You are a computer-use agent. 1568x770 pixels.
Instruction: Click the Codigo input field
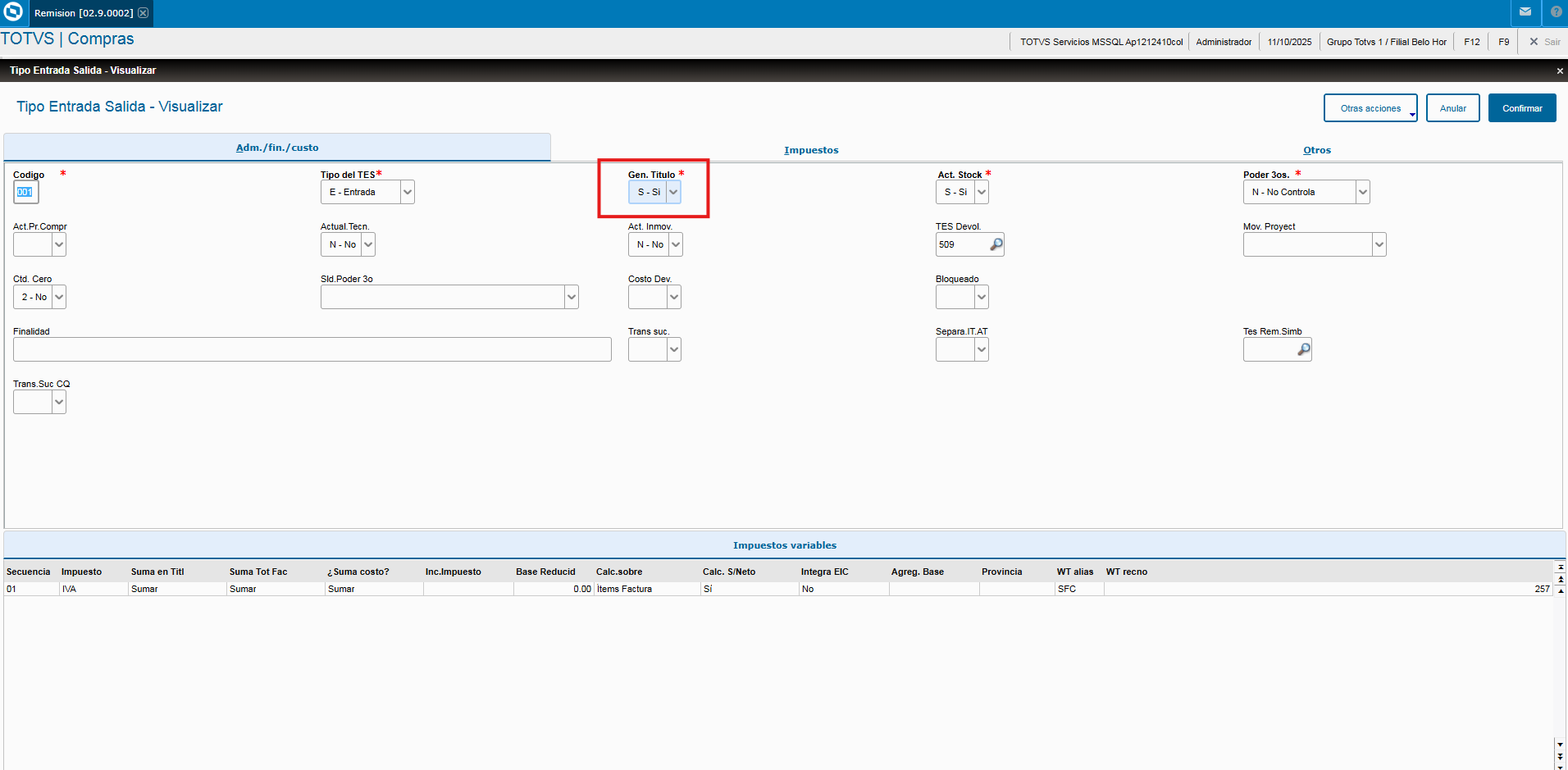pyautogui.click(x=25, y=192)
